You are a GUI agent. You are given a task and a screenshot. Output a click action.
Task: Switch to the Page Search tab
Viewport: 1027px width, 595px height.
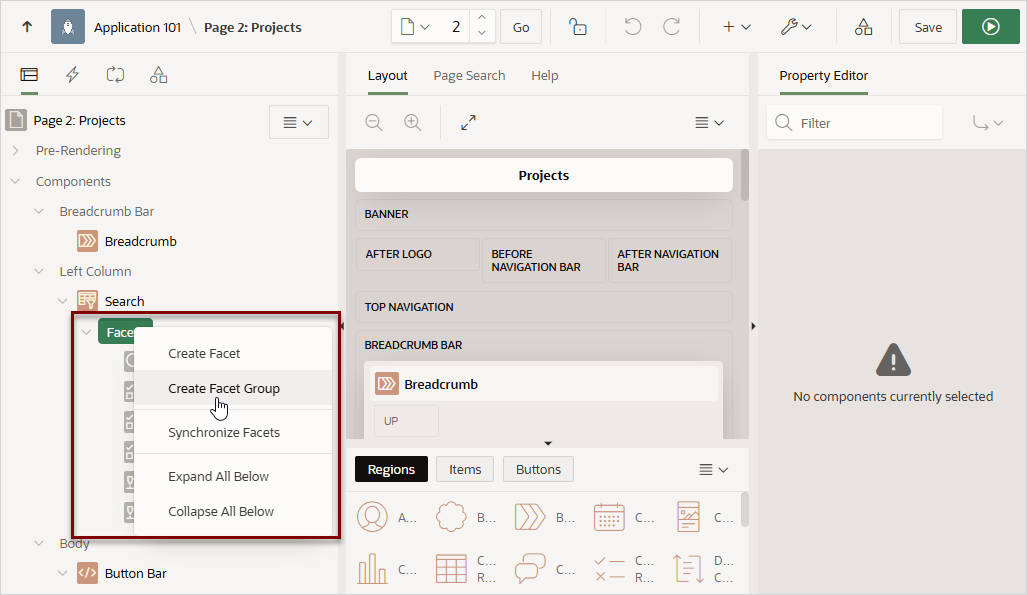[469, 75]
